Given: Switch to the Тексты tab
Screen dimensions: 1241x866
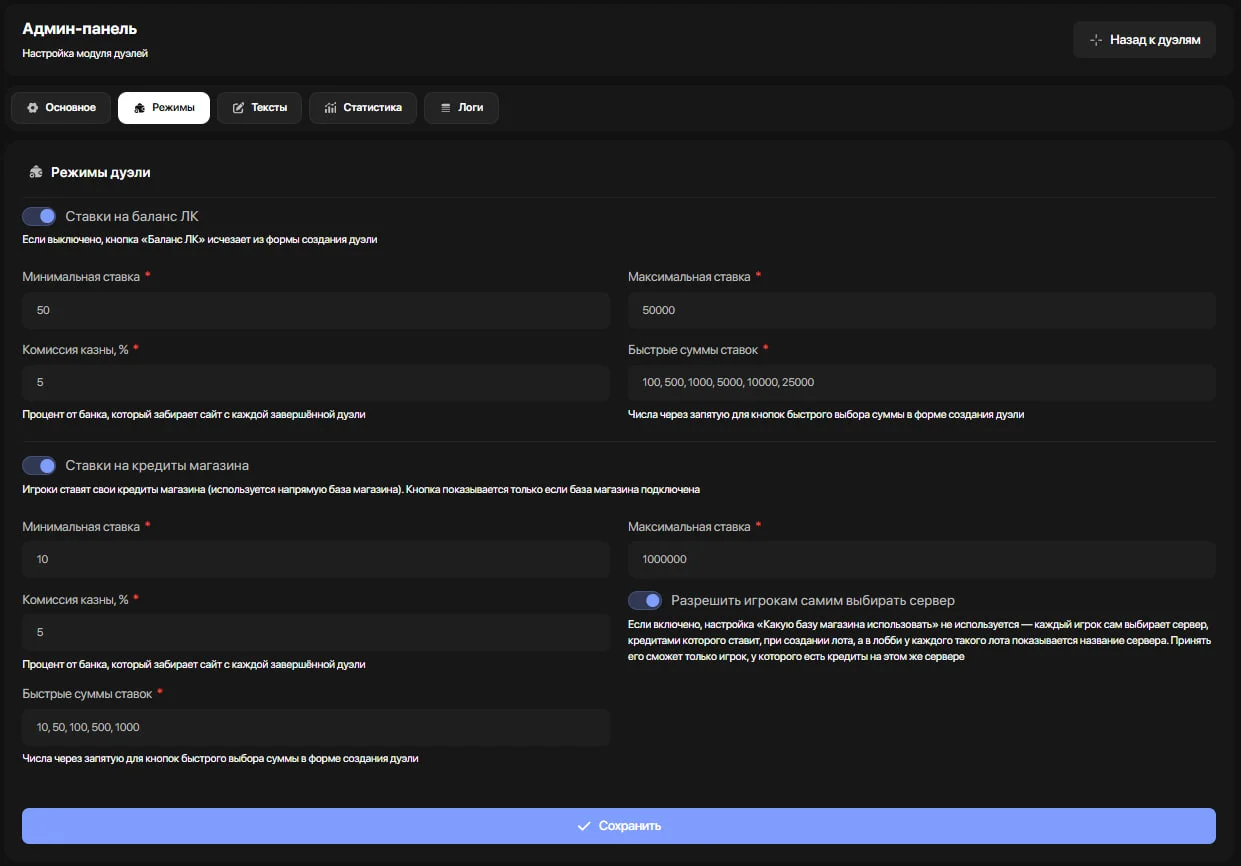Looking at the screenshot, I should (259, 108).
